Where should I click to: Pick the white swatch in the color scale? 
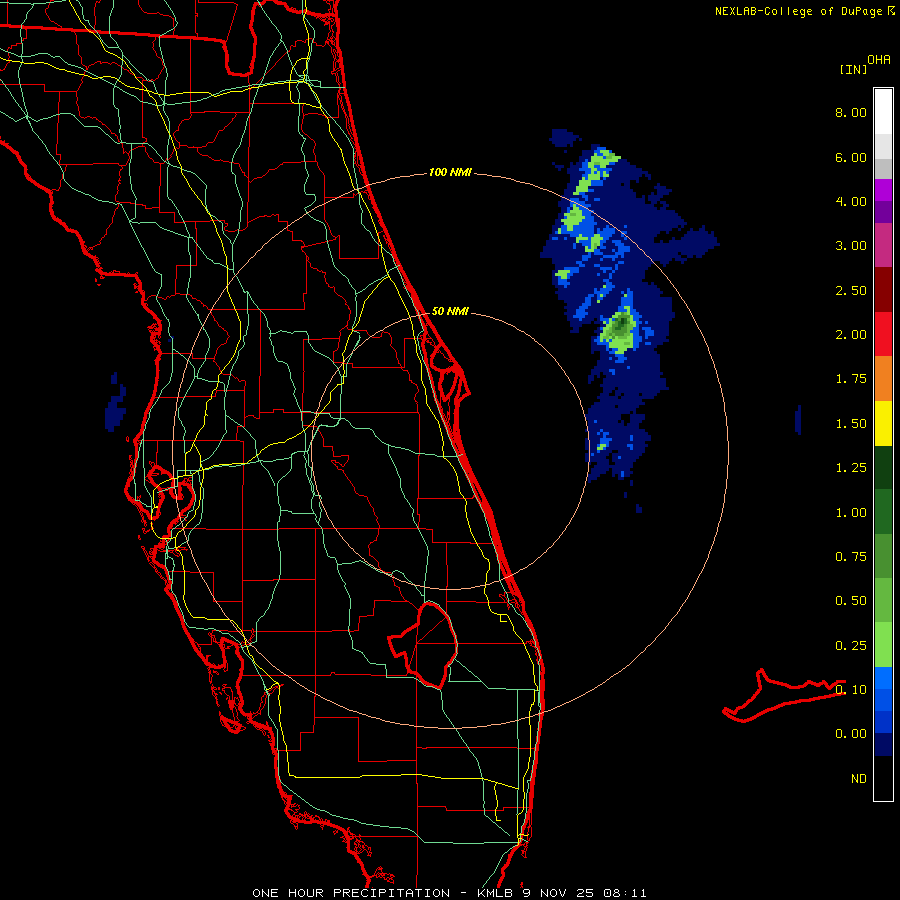point(883,112)
